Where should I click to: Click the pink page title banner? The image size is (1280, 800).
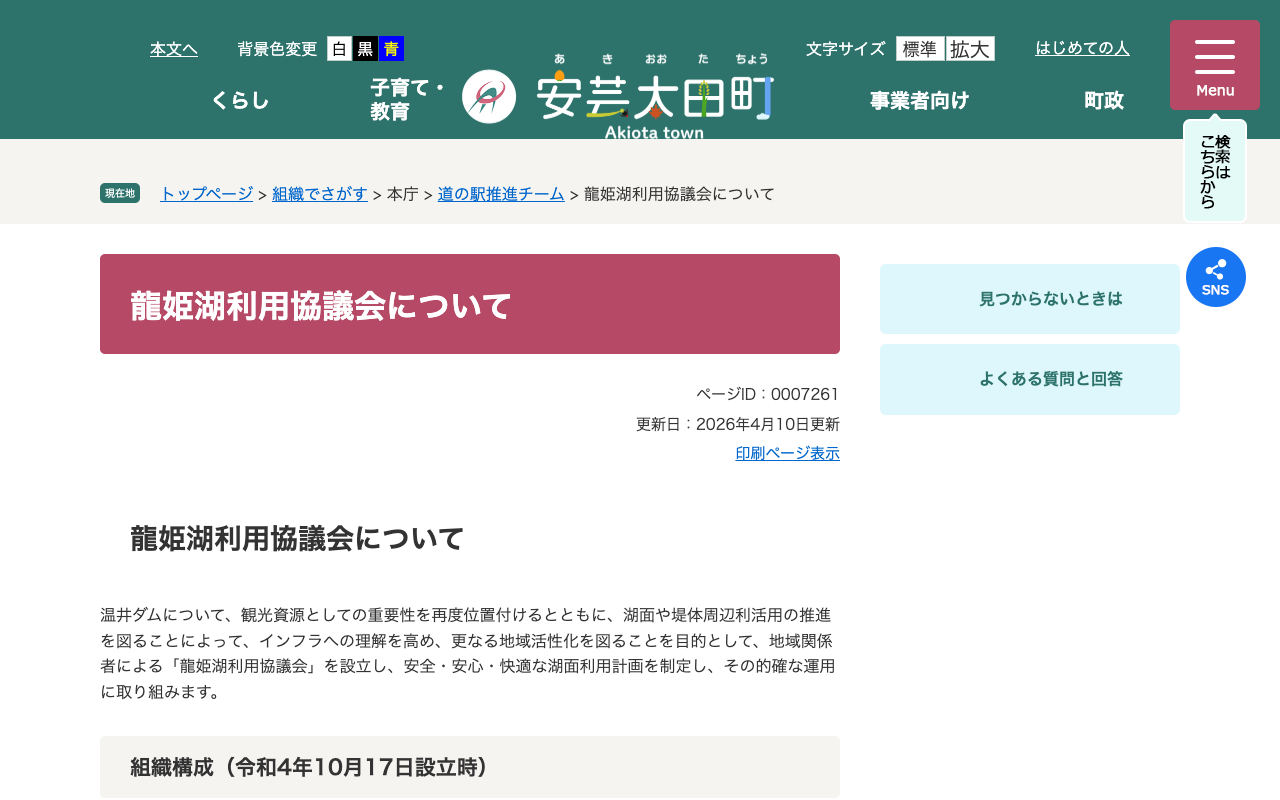tap(470, 304)
